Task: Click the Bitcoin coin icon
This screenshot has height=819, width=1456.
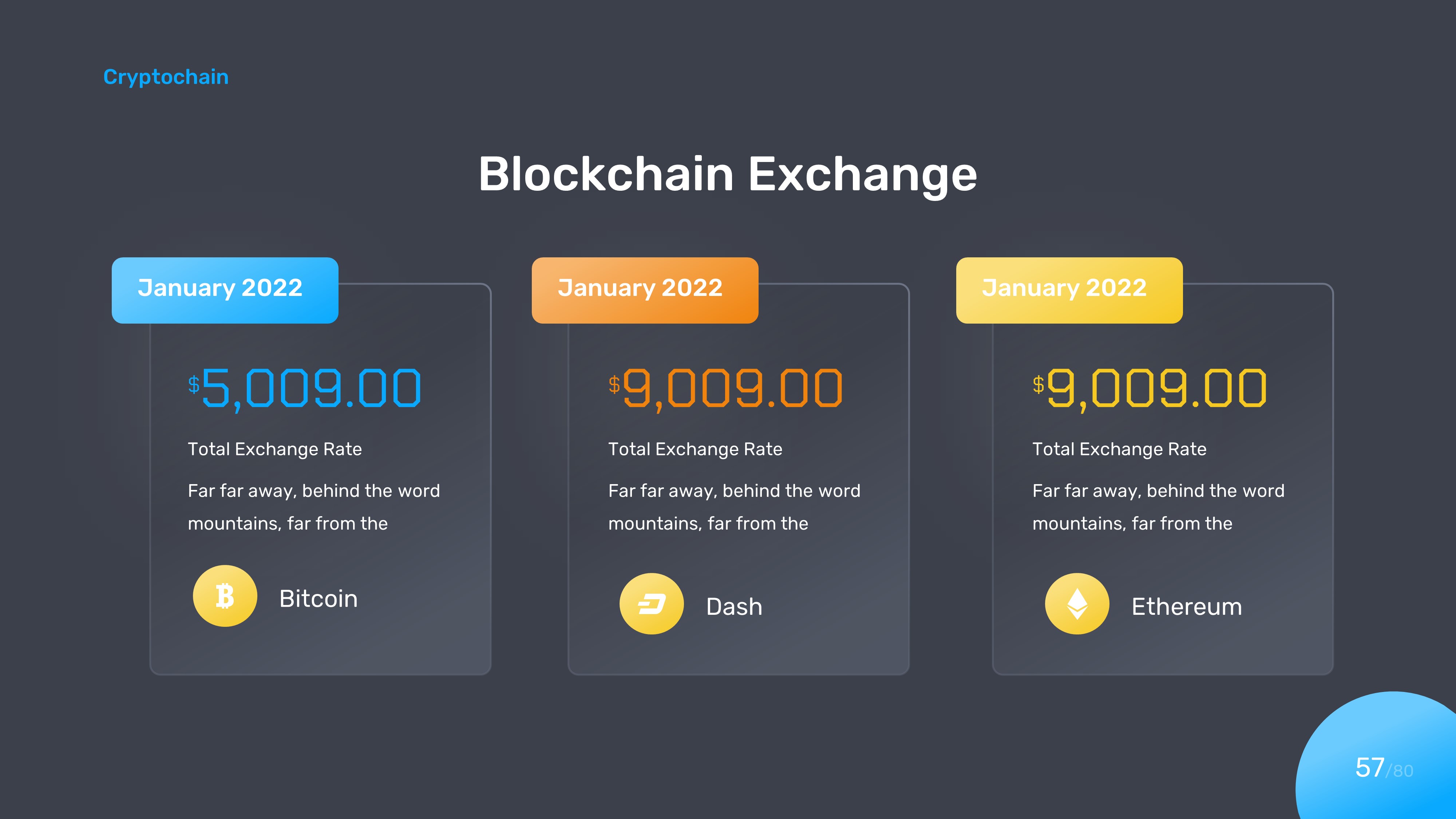Action: pos(225,596)
